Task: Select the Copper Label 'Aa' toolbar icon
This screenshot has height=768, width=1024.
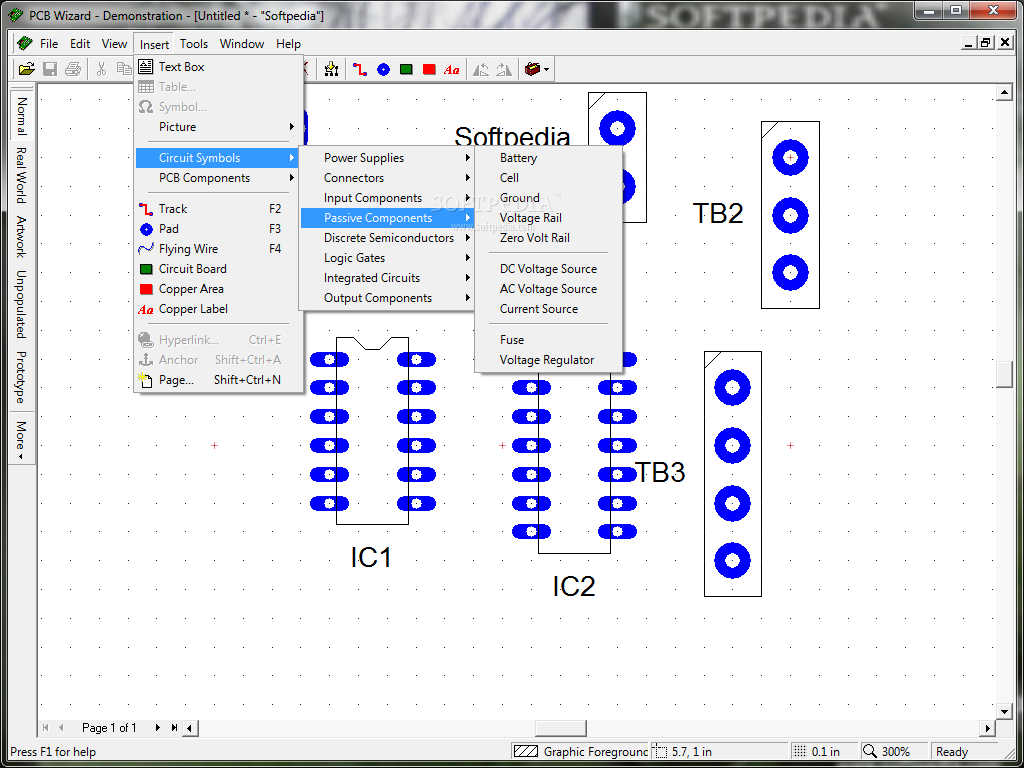Action: [x=451, y=69]
